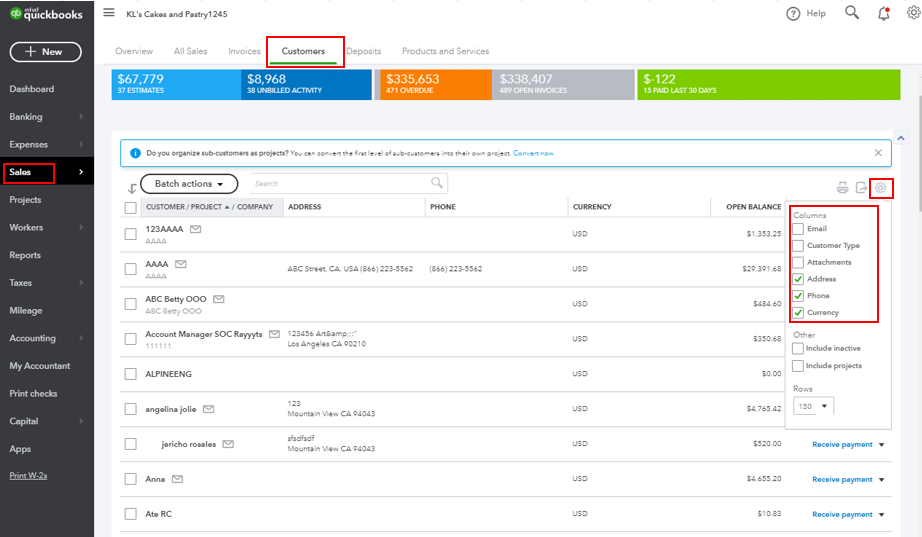Screen dimensions: 922x537
Task: Expand the arrow next to Receive payment for Anna
Action: tap(882, 480)
